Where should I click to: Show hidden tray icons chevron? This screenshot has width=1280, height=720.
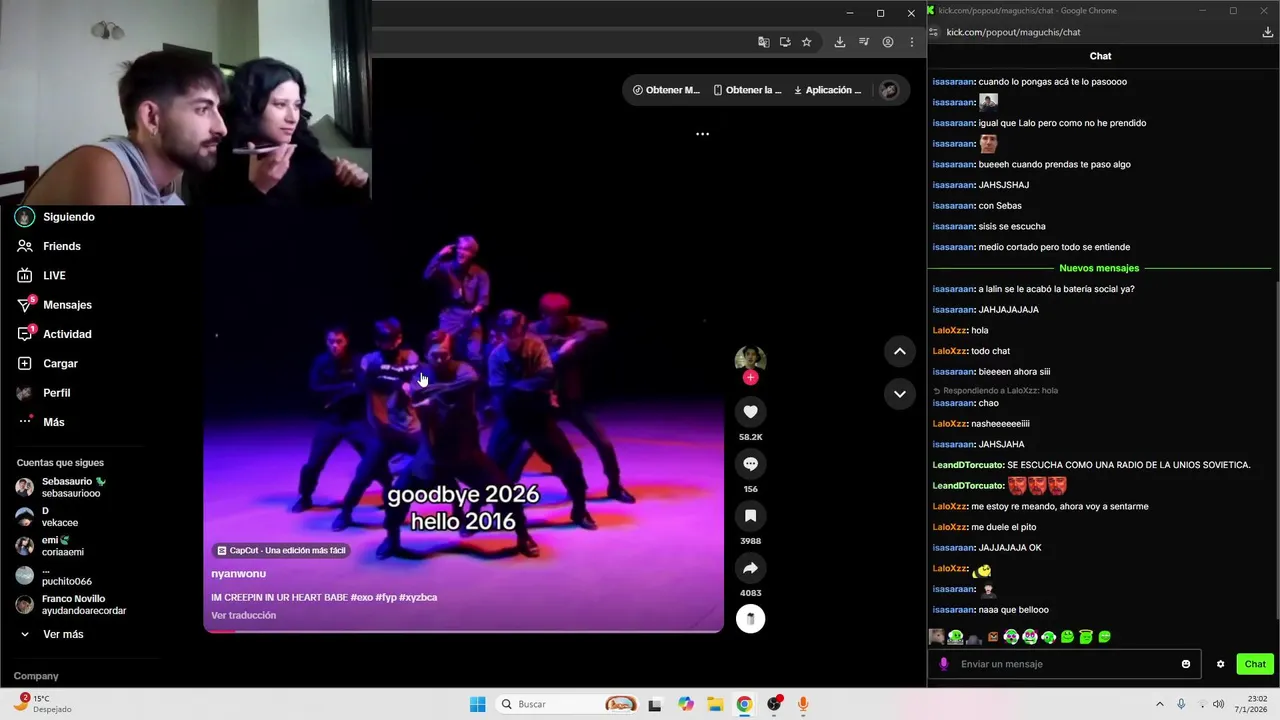[x=1160, y=704]
